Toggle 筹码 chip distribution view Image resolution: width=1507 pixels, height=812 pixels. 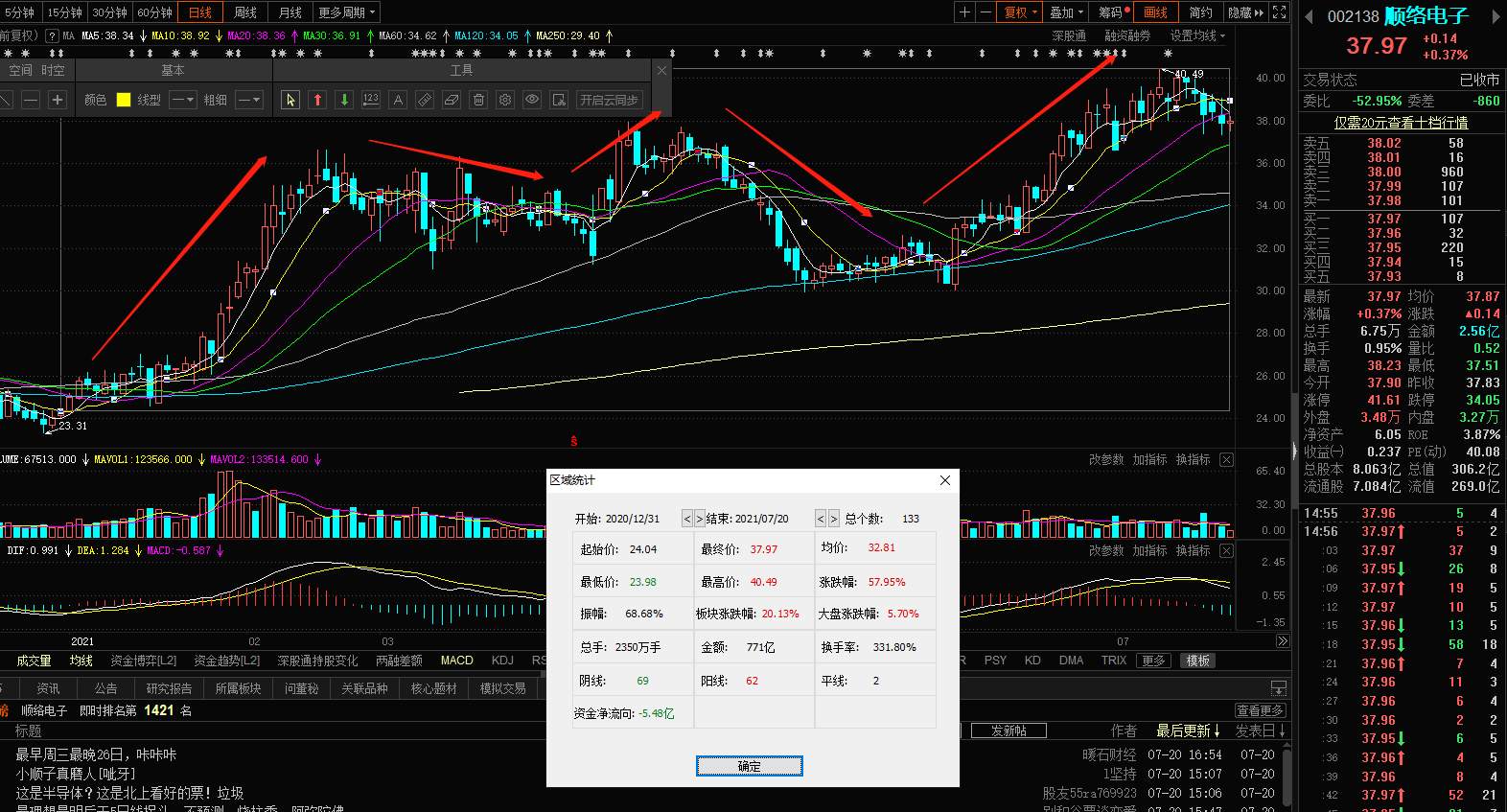(1113, 12)
